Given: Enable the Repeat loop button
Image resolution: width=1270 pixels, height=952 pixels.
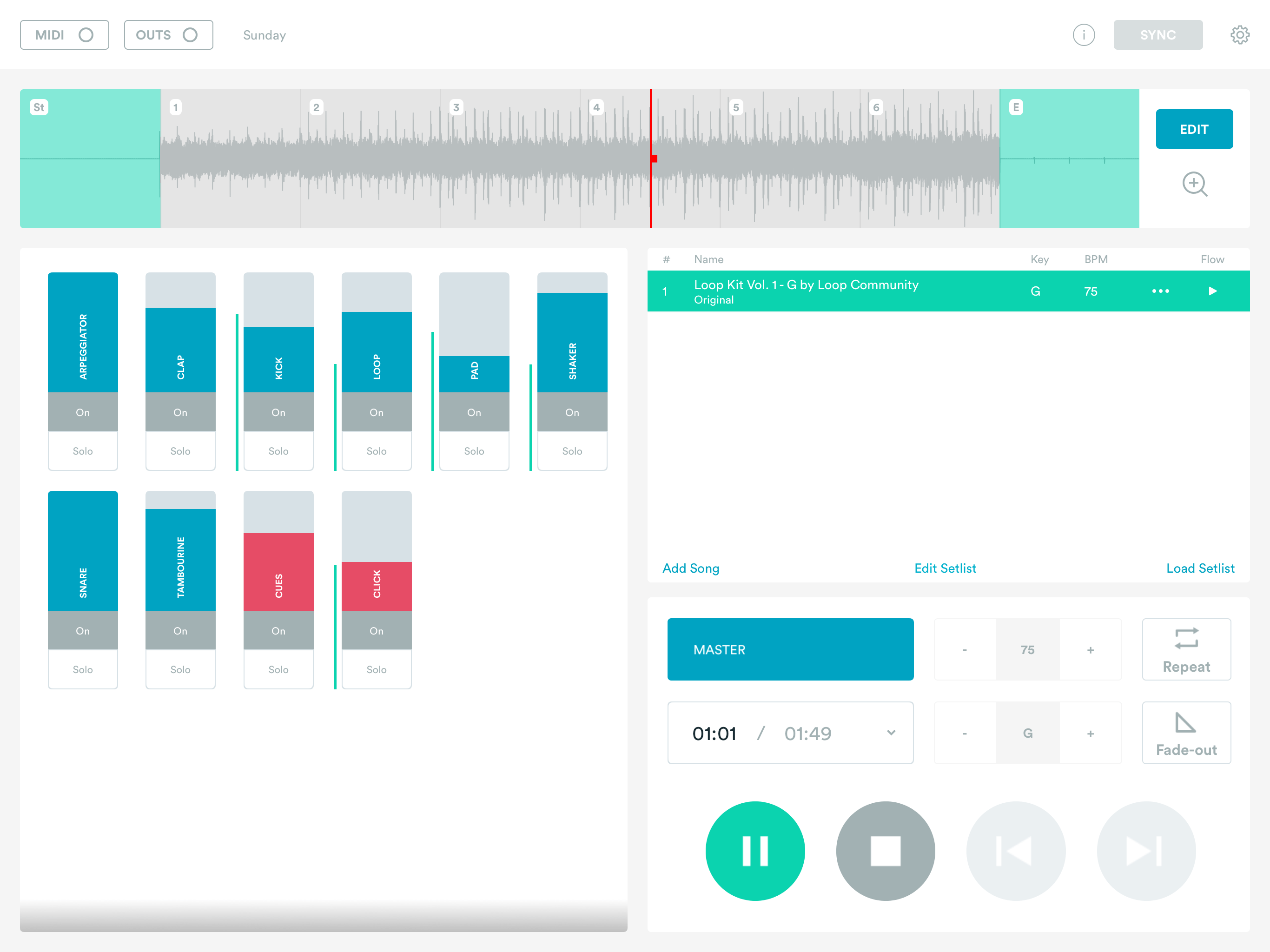Looking at the screenshot, I should pyautogui.click(x=1185, y=649).
